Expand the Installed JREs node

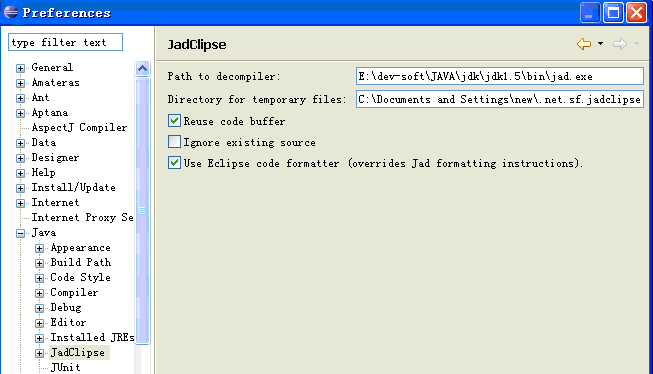[39, 338]
